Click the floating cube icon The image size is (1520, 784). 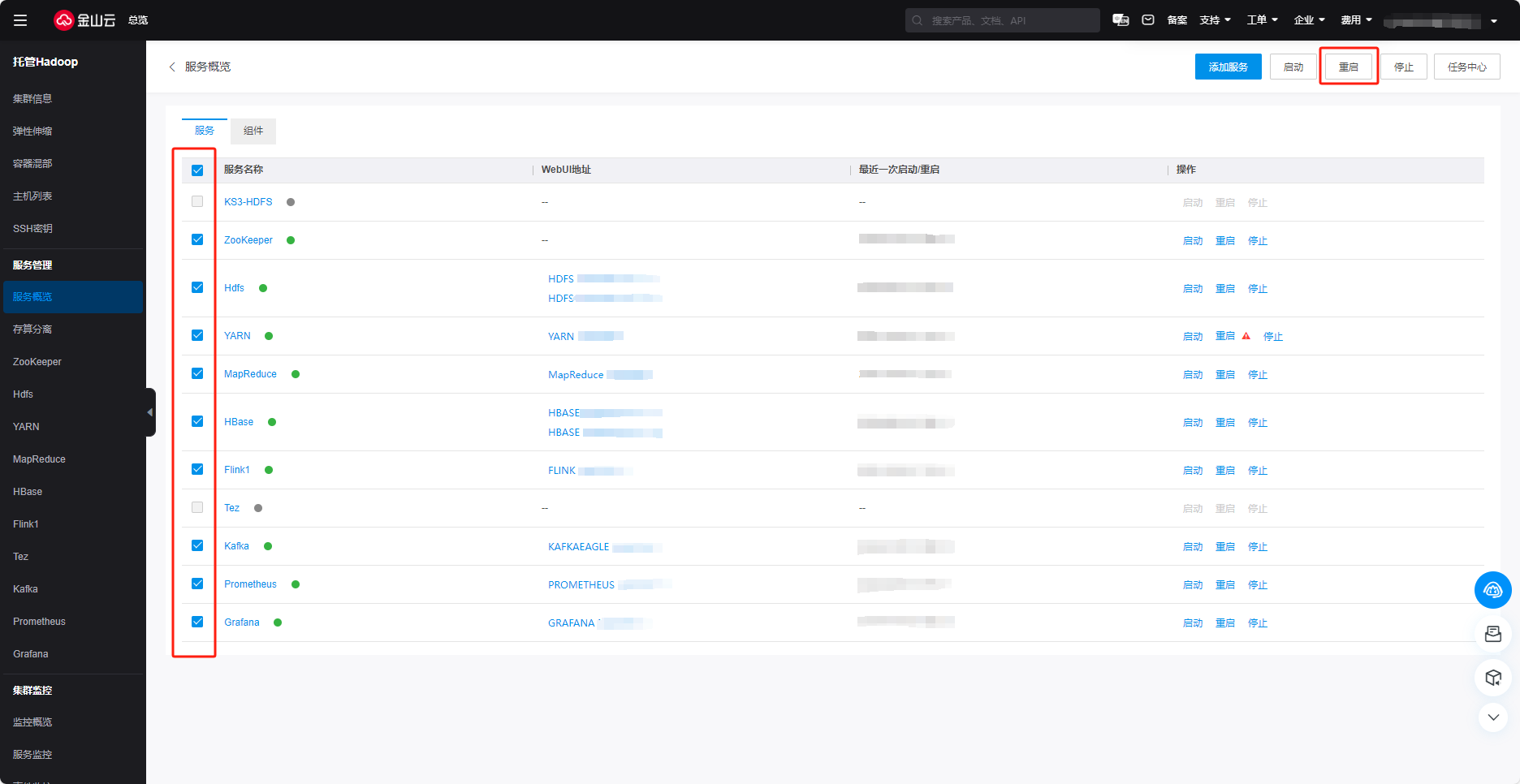1492,678
